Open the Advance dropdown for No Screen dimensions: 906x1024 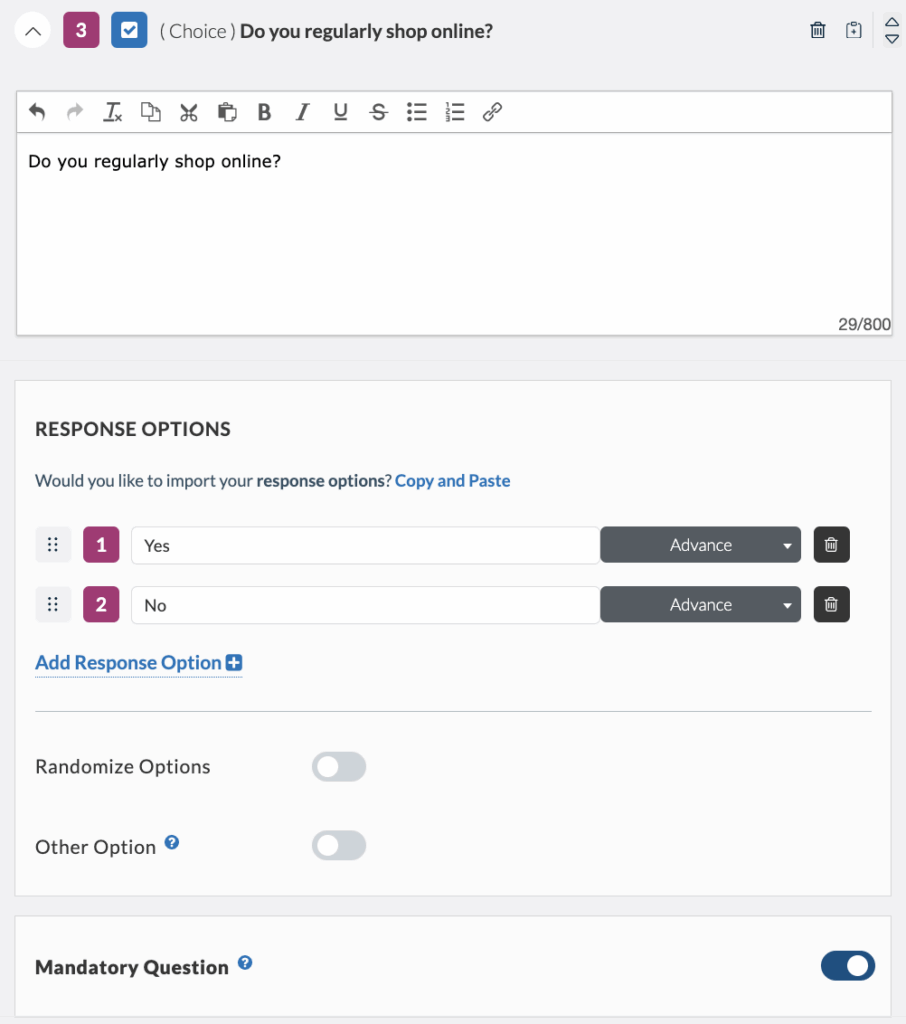pos(700,604)
